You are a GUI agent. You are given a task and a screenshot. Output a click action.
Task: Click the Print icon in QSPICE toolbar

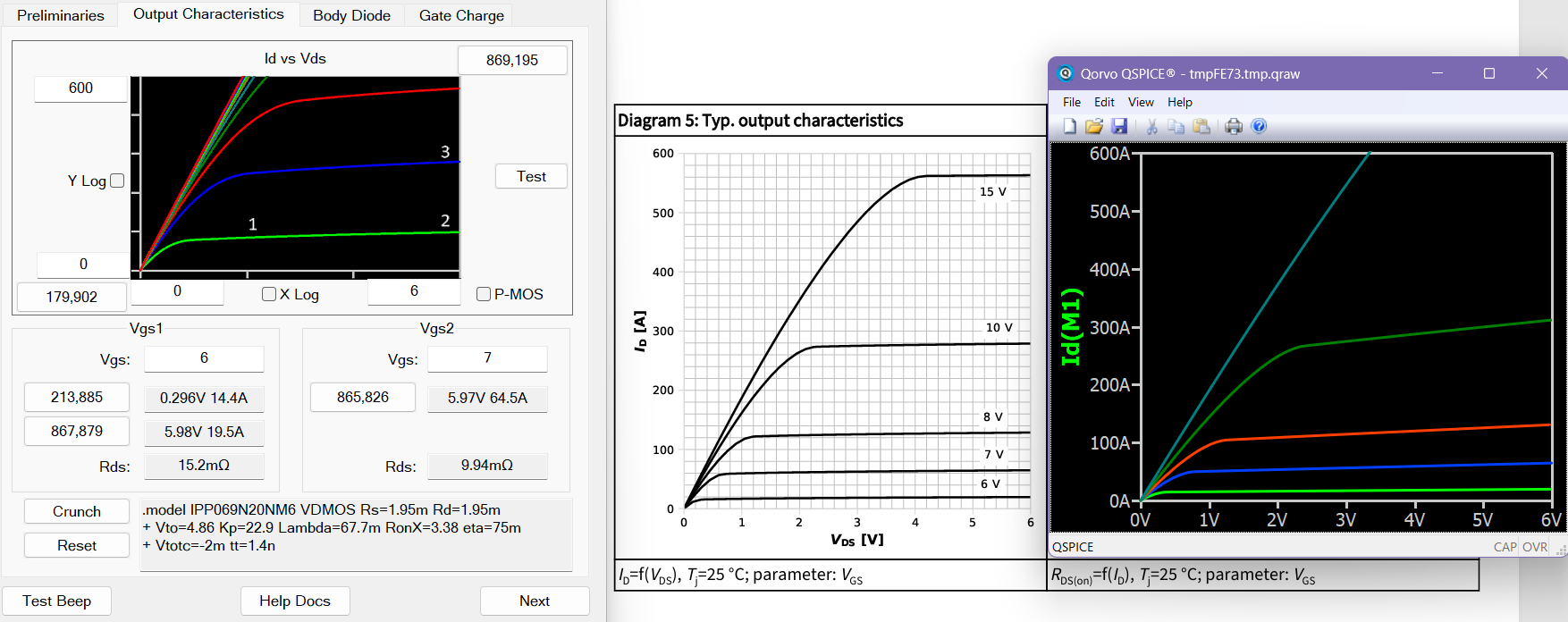point(1234,127)
